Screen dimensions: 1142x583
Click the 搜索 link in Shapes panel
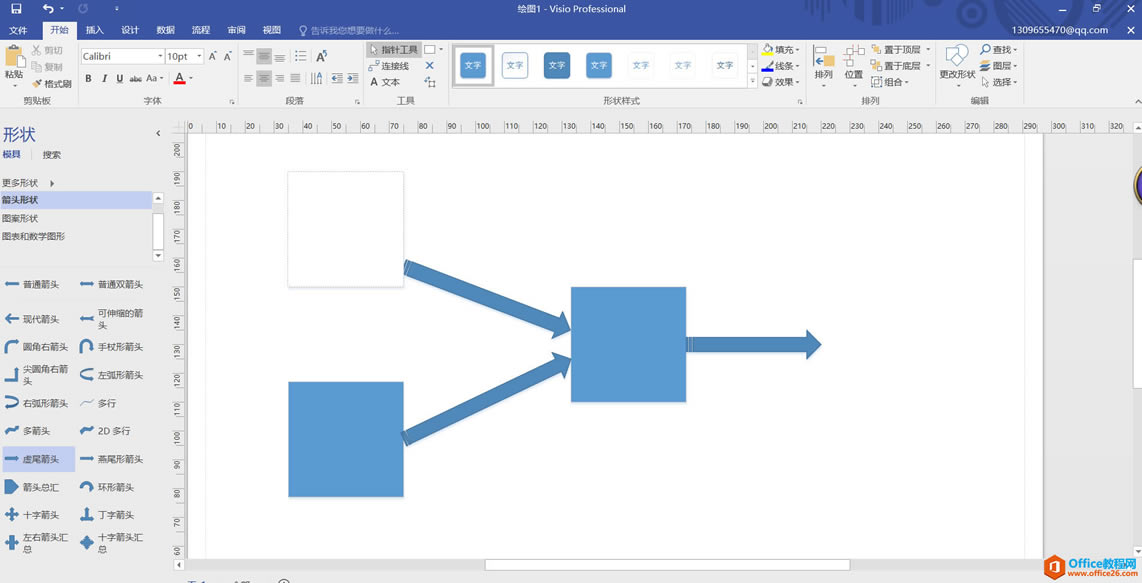[51, 155]
